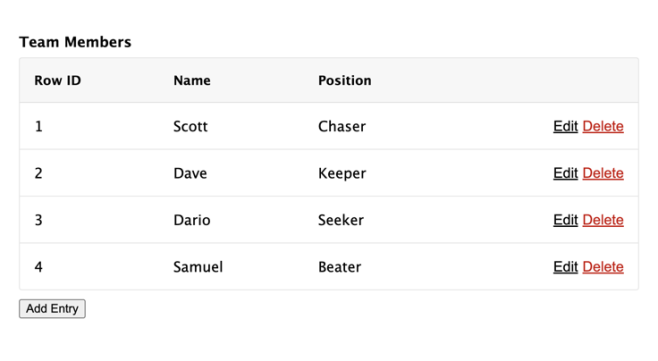
Task: Select the Row ID column header
Action: point(58,80)
